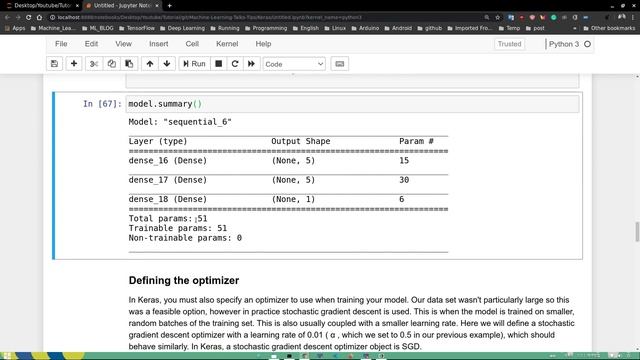This screenshot has width=640, height=360.
Task: Open the Apps bookmarks shortcut
Action: (15, 28)
